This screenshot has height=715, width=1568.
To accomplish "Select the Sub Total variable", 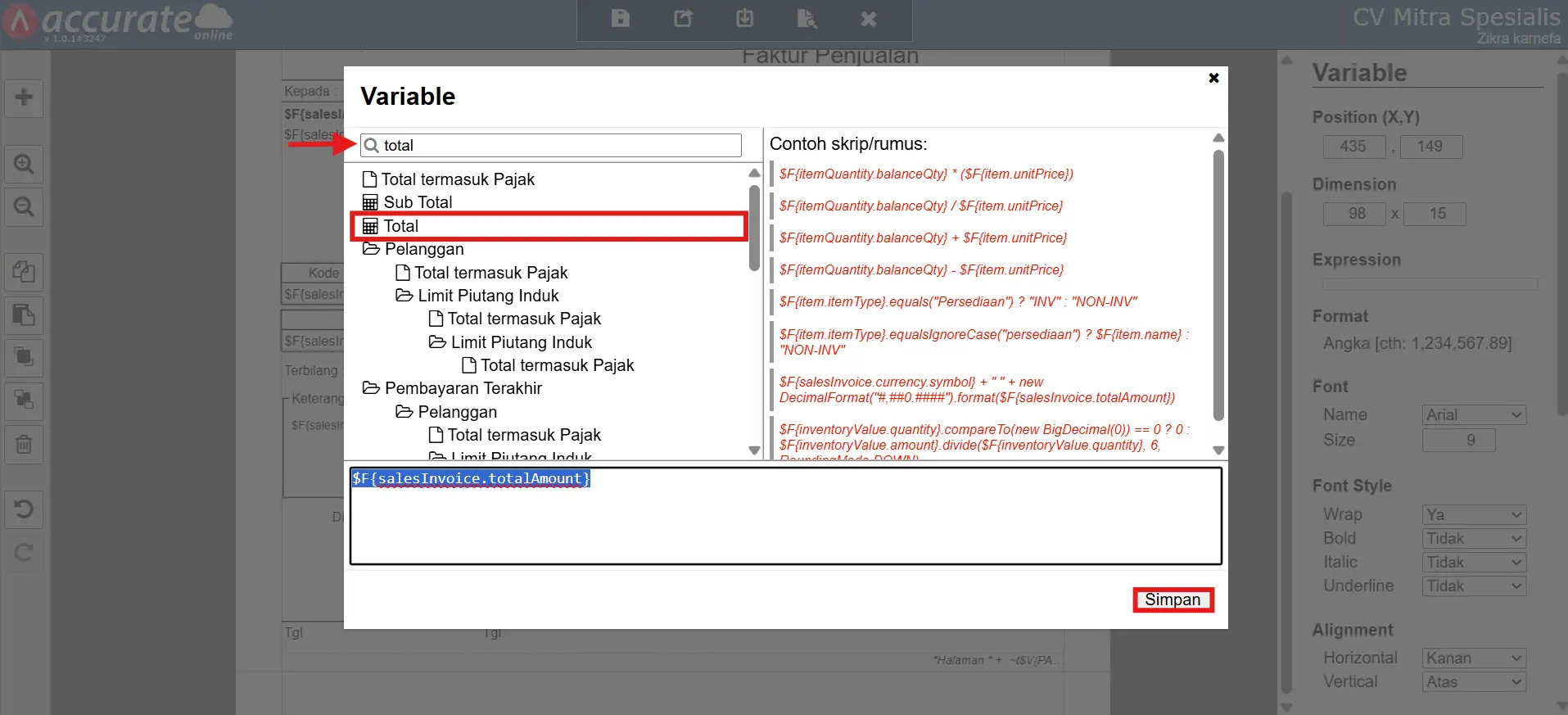I will coord(418,202).
